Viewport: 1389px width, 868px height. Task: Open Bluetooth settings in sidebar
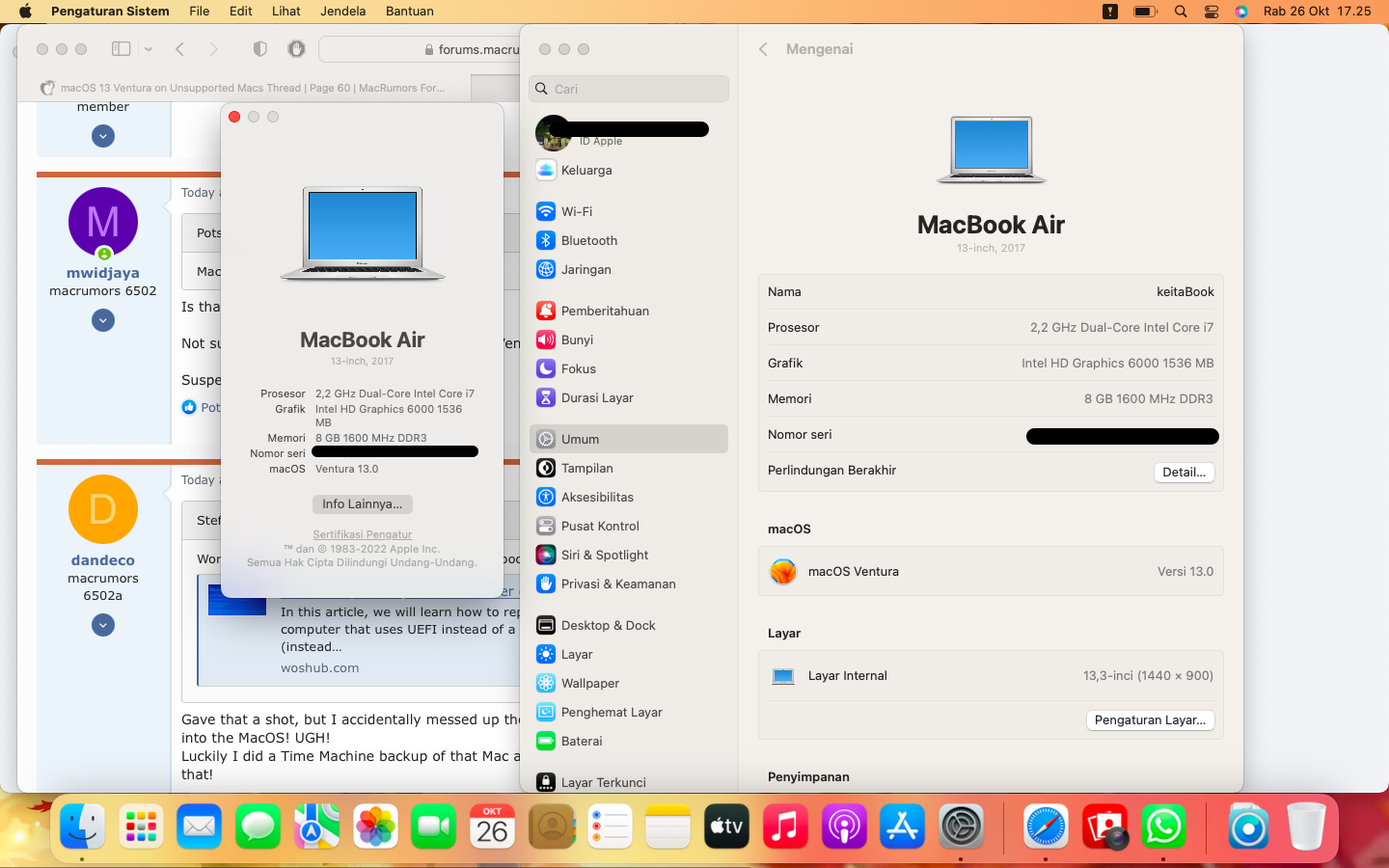(628, 240)
